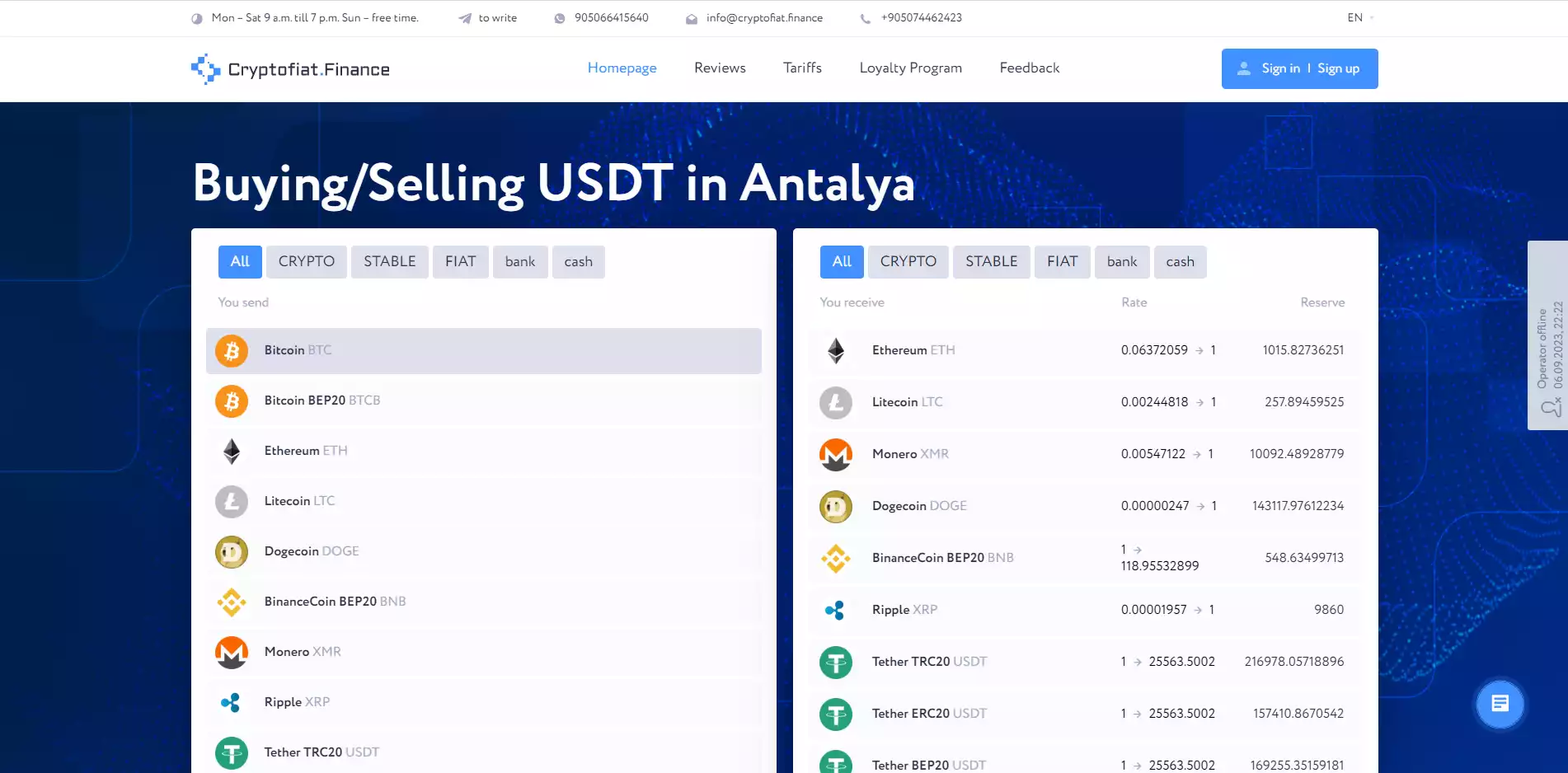Viewport: 1568px width, 773px height.
Task: Click the Ethereum rate 0.06372059
Action: 1154,350
